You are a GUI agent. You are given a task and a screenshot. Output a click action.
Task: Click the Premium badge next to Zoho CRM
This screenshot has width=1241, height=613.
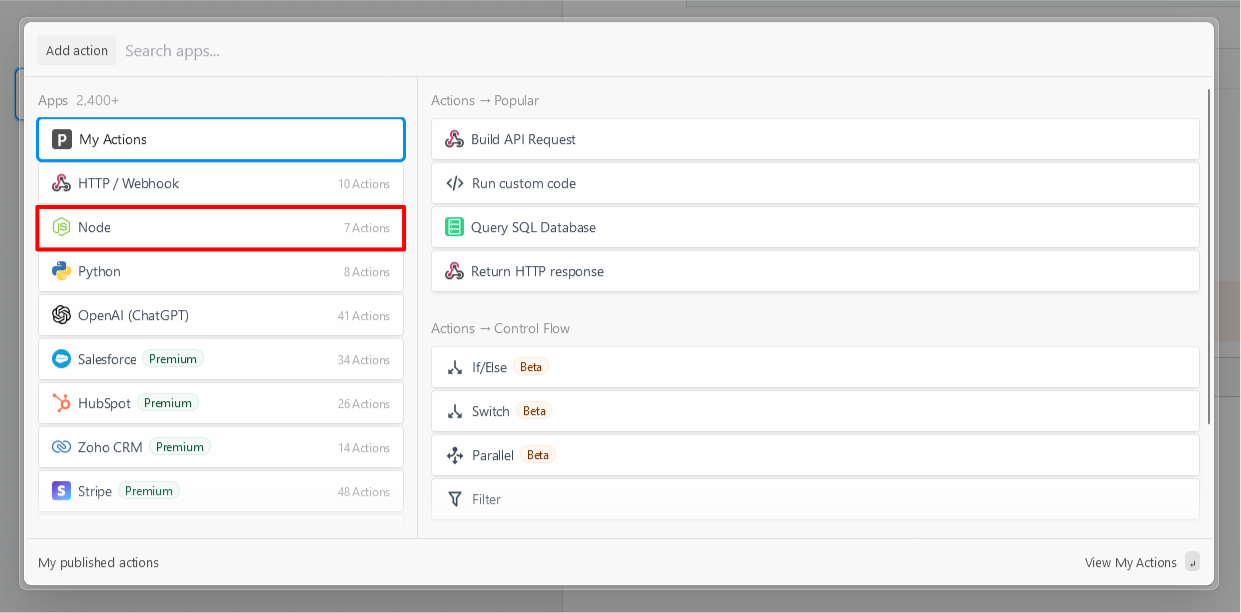coord(180,447)
